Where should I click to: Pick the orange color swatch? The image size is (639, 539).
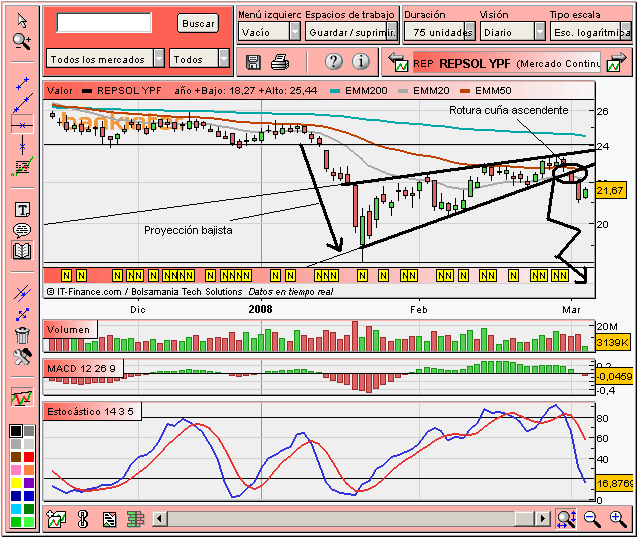click(x=29, y=470)
